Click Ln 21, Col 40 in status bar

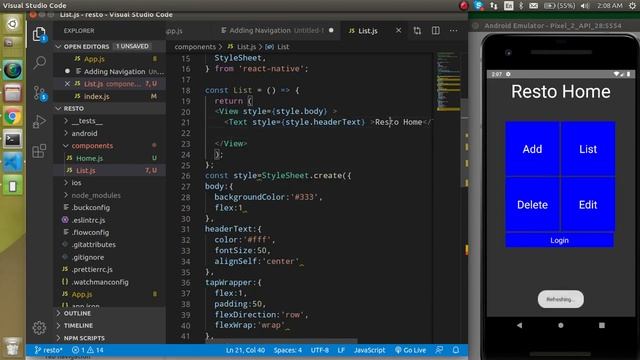click(245, 350)
